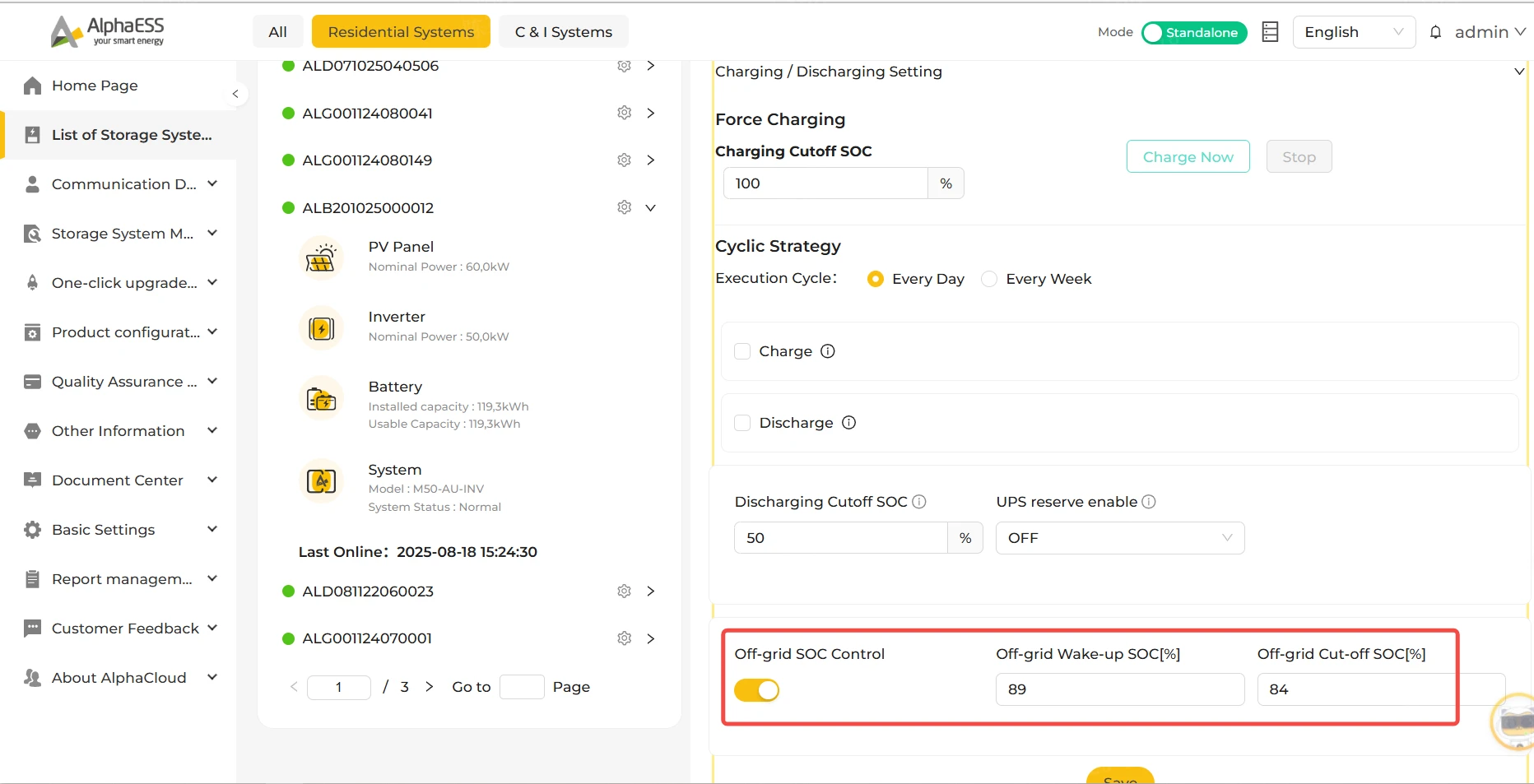Show Discharge info tooltip icon
Screen dimensions: 1534x784
tap(849, 423)
